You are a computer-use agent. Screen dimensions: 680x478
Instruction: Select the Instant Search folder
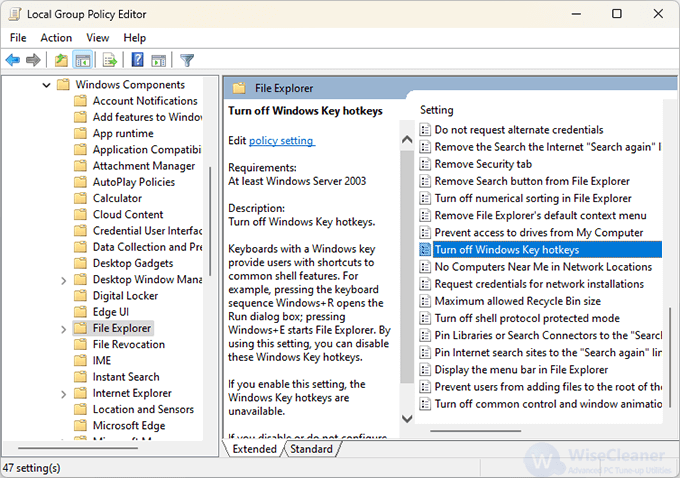pyautogui.click(x=126, y=377)
